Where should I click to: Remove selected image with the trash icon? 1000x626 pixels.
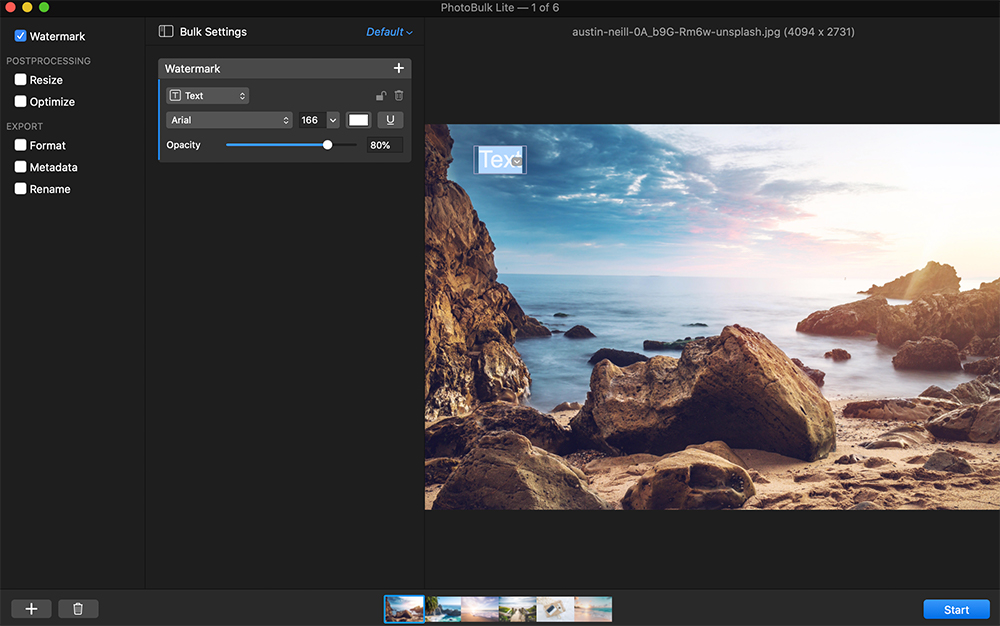[78, 608]
